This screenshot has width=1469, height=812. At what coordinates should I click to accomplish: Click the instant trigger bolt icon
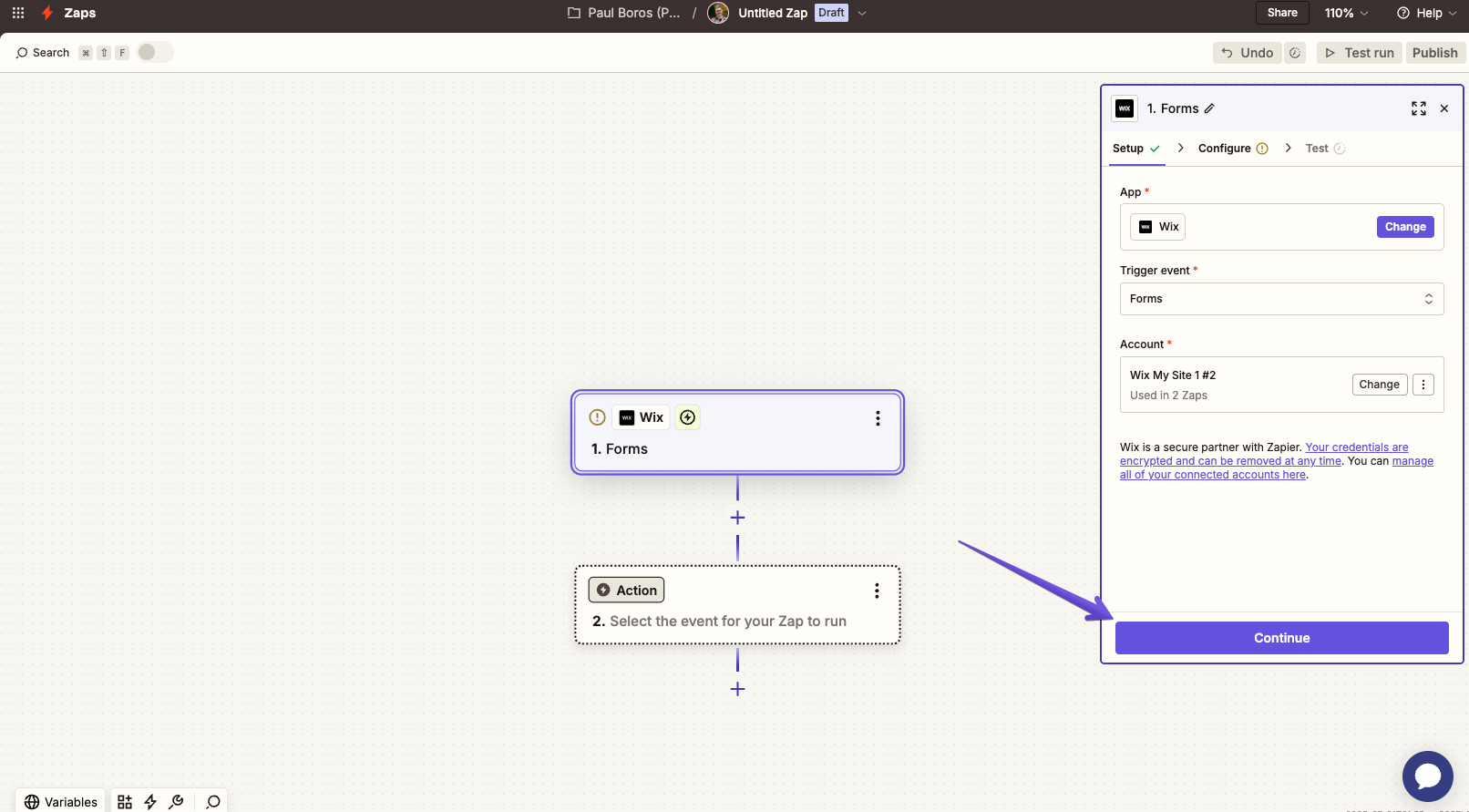[x=688, y=417]
